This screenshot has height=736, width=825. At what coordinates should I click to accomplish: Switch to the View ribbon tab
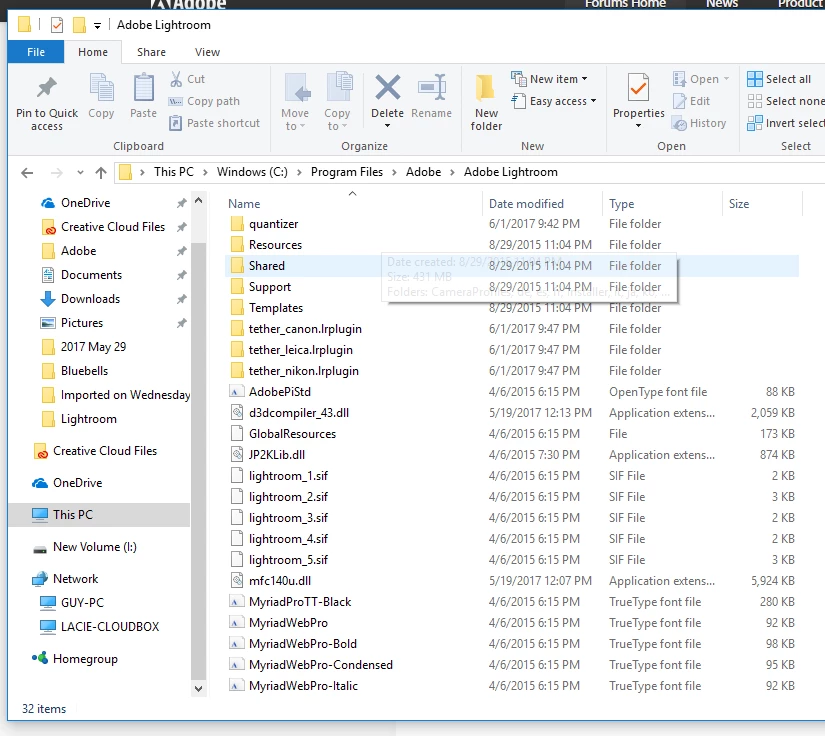tap(207, 52)
